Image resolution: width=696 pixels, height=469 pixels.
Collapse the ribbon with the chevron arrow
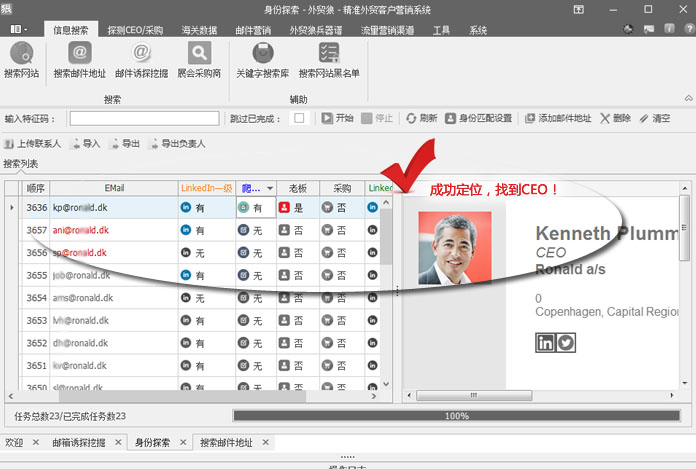pos(688,98)
